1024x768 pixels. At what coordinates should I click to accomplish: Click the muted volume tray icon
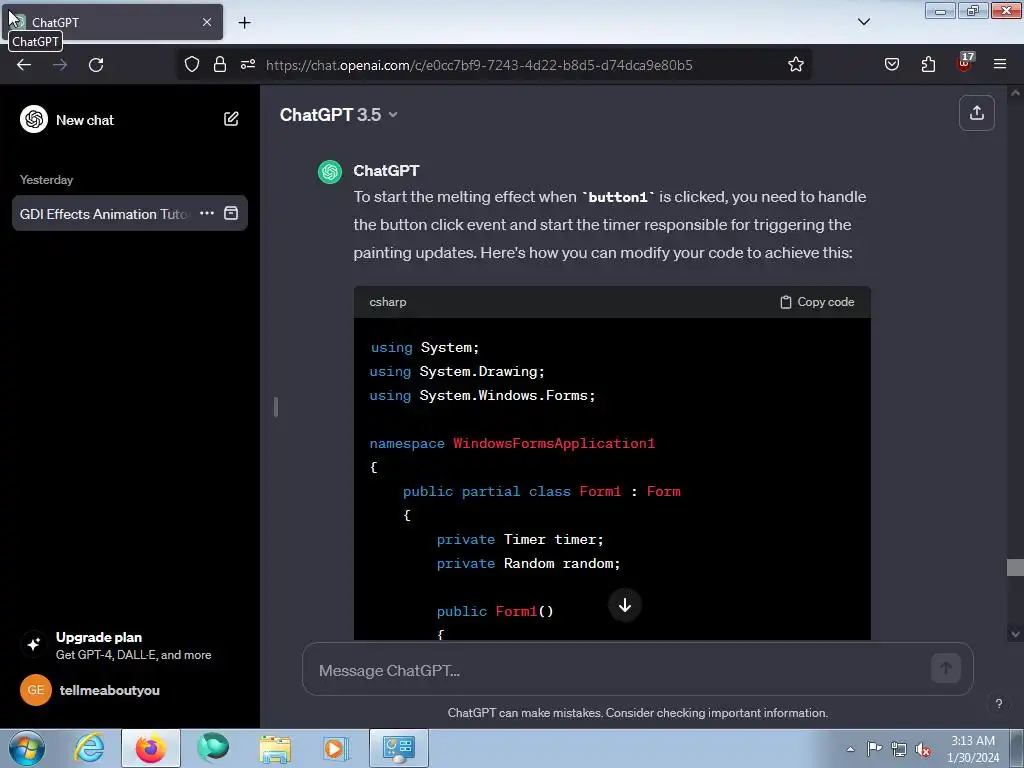[923, 749]
